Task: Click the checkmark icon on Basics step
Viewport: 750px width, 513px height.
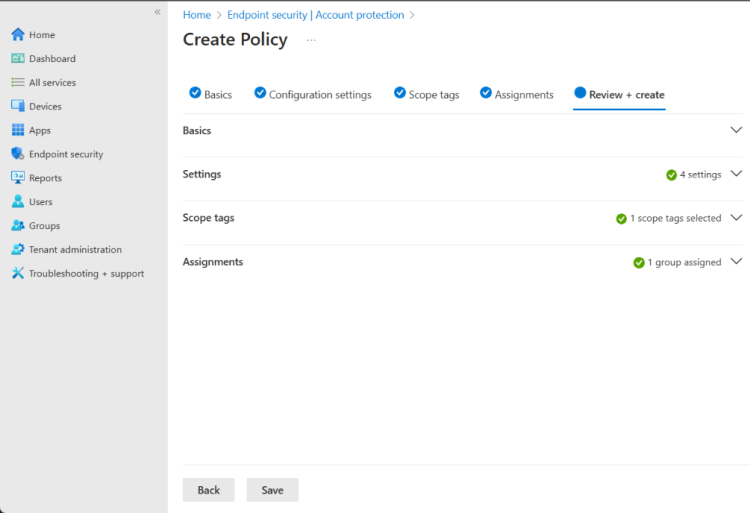Action: point(195,93)
